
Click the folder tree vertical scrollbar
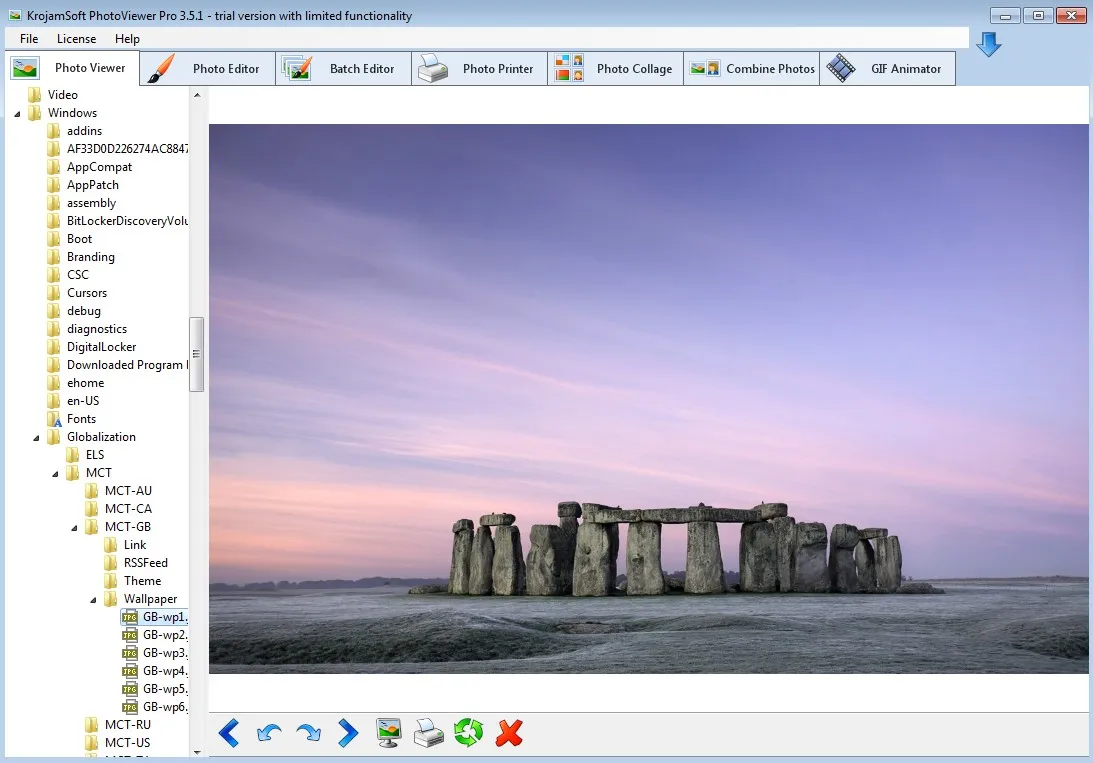(196, 352)
